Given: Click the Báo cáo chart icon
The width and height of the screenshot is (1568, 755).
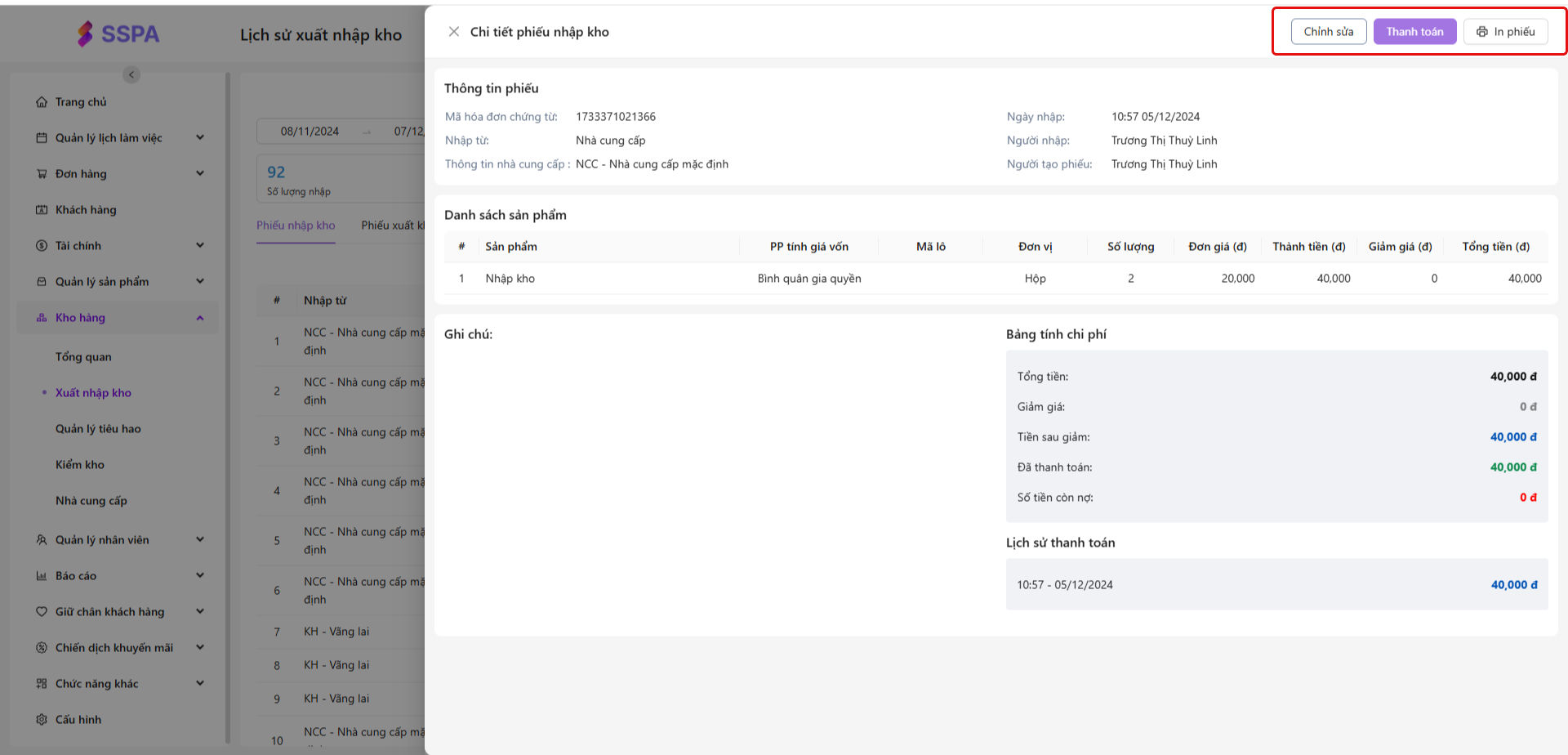Looking at the screenshot, I should click(42, 576).
